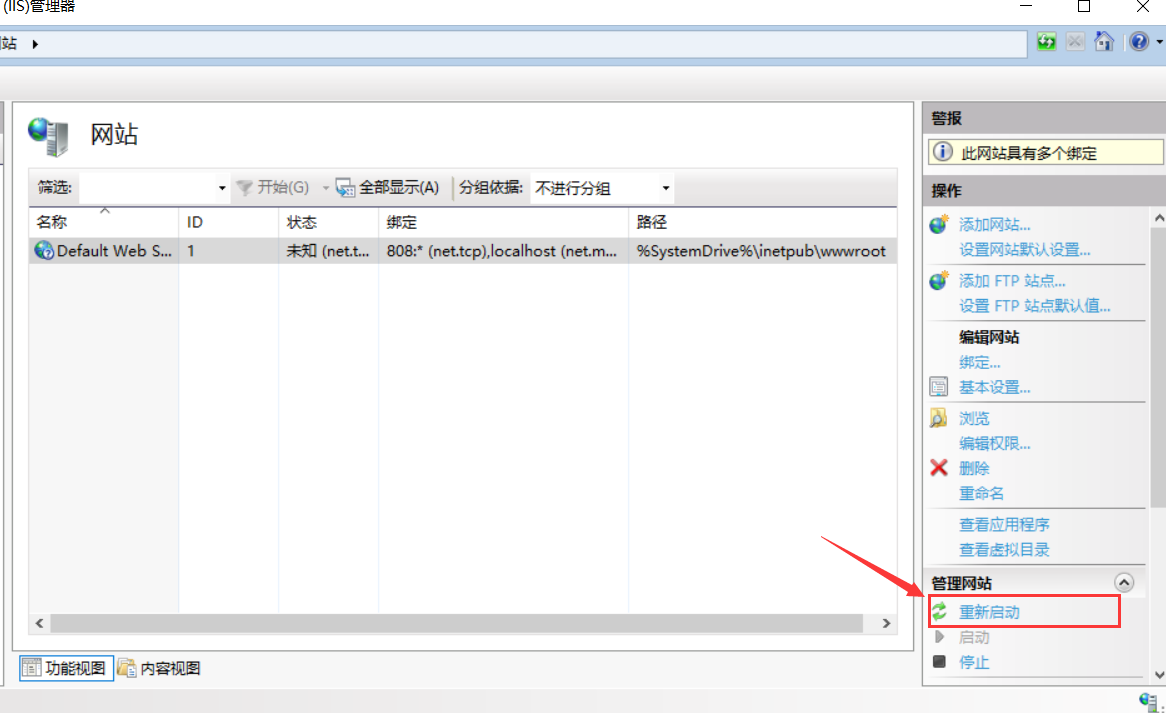Click the list's horizontal scrollbar right arrow

point(886,623)
